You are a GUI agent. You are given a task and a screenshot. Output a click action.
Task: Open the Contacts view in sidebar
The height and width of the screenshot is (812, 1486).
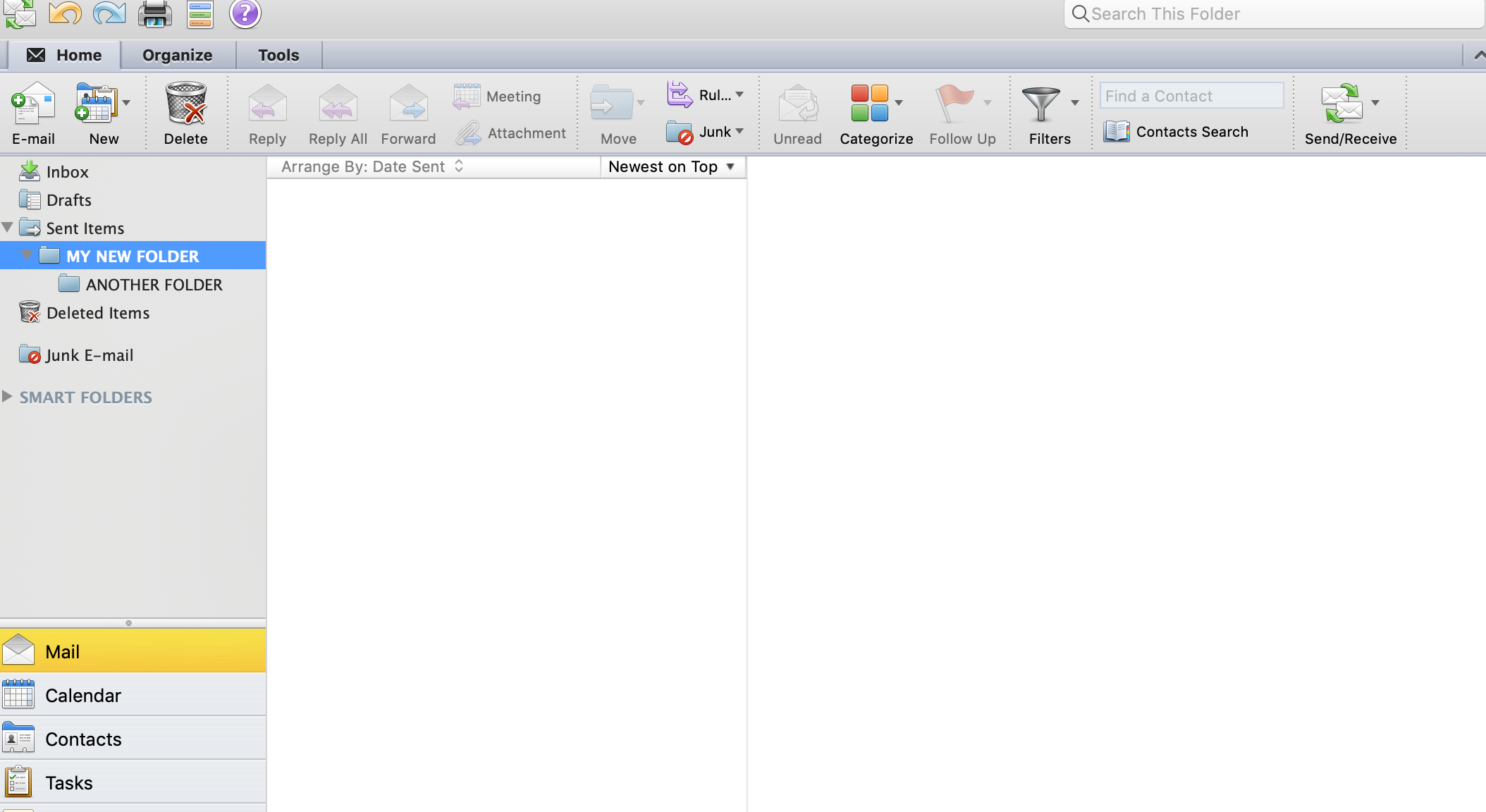(x=133, y=739)
